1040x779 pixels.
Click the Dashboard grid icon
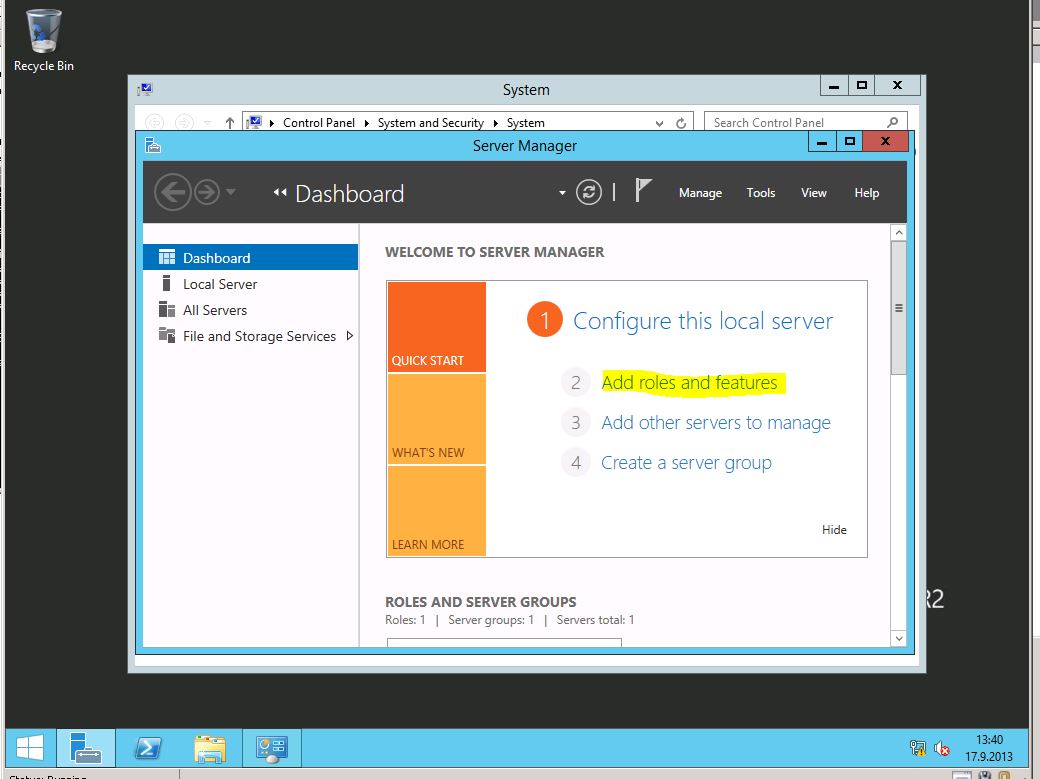click(166, 257)
